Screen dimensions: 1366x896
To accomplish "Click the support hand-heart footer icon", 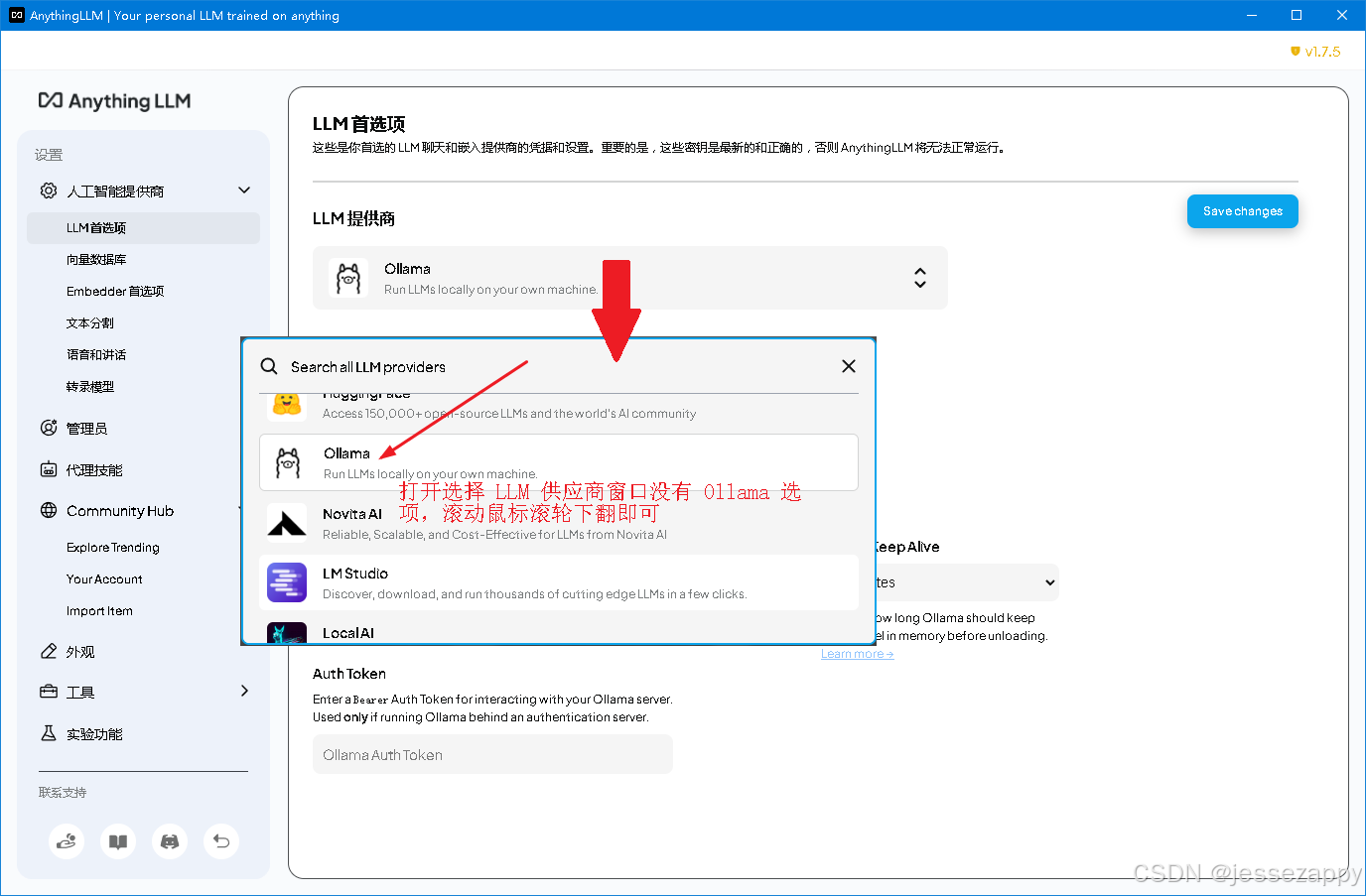I will 67,841.
